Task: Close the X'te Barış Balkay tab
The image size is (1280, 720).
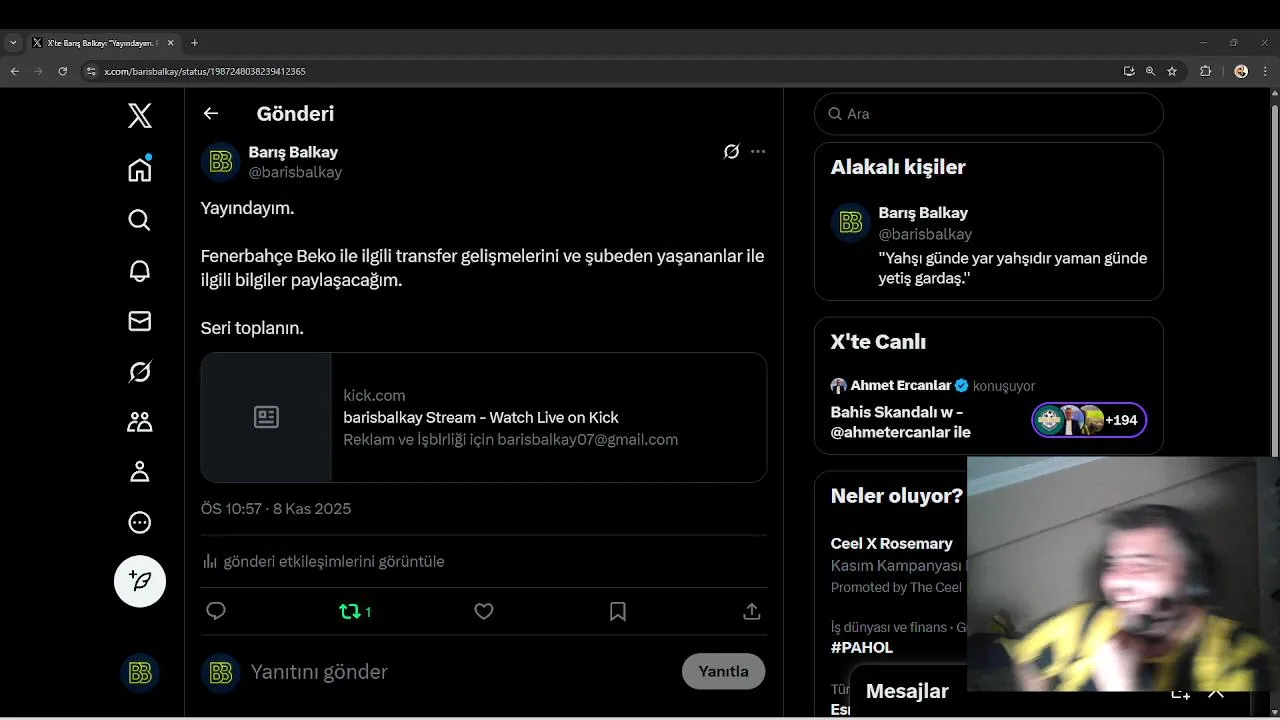Action: [x=170, y=43]
